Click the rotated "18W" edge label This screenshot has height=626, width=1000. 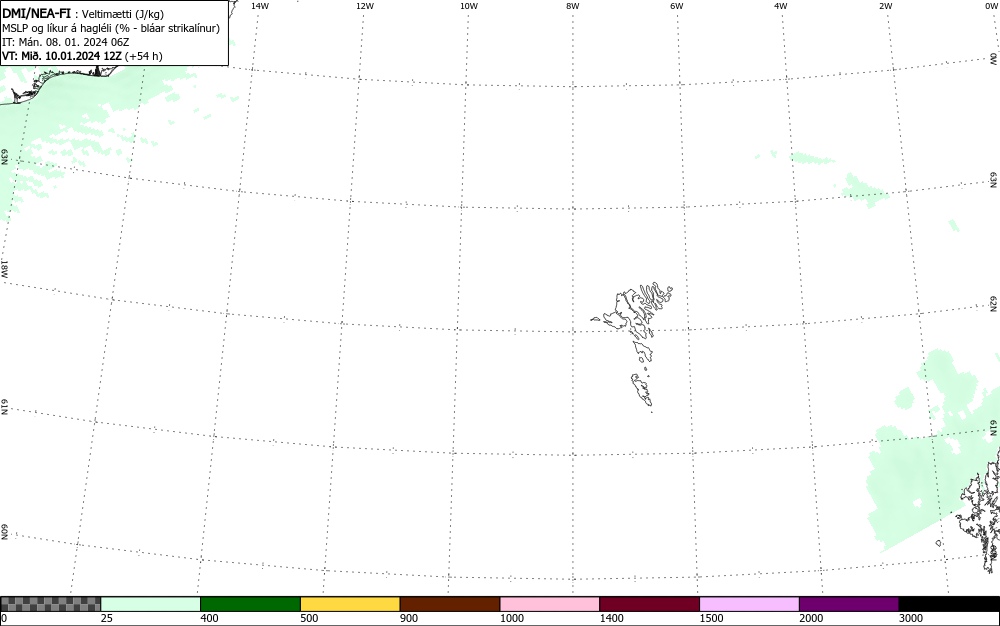click(x=4, y=268)
